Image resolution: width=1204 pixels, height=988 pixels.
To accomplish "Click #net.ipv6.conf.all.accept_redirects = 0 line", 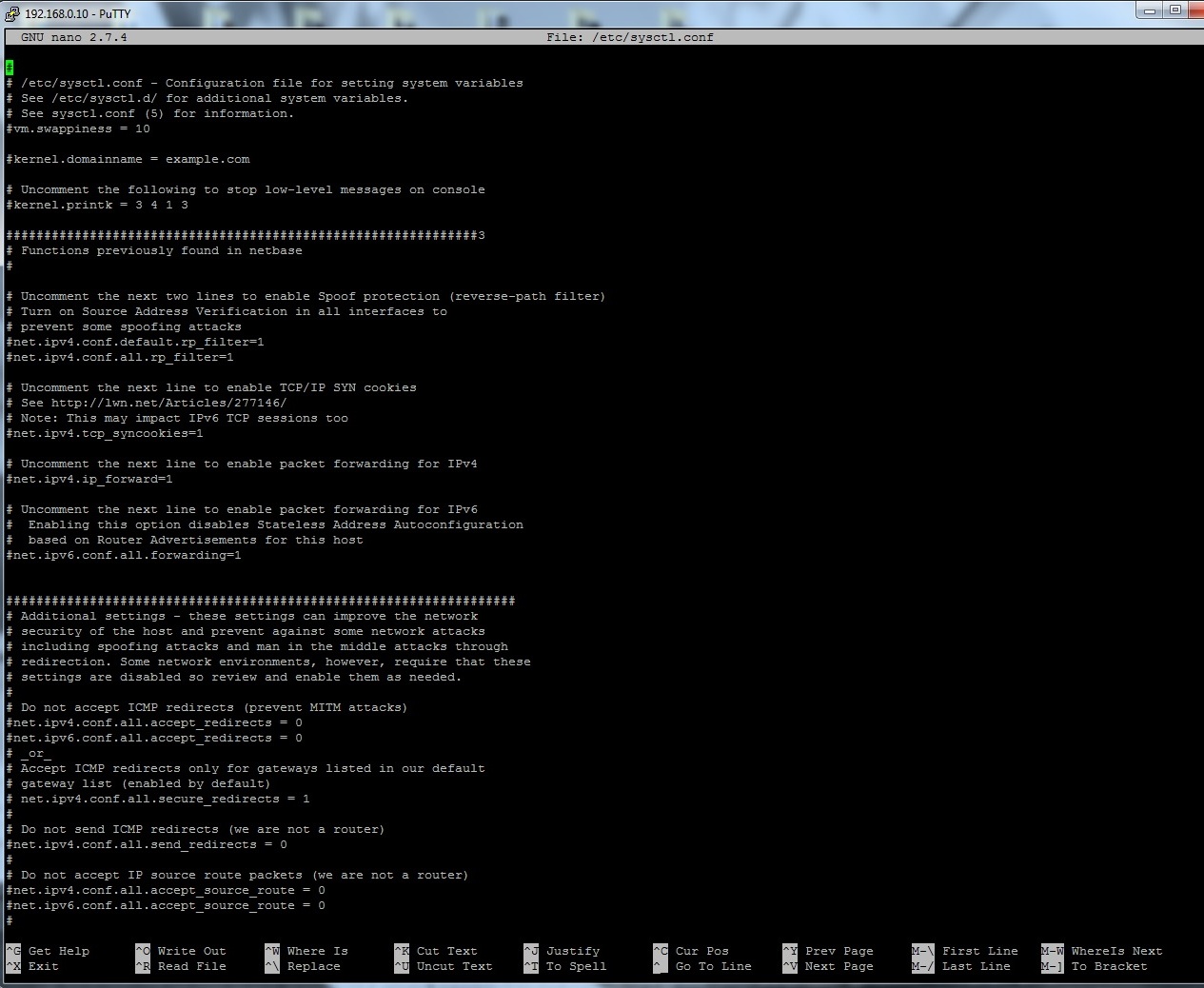I will click(x=154, y=738).
